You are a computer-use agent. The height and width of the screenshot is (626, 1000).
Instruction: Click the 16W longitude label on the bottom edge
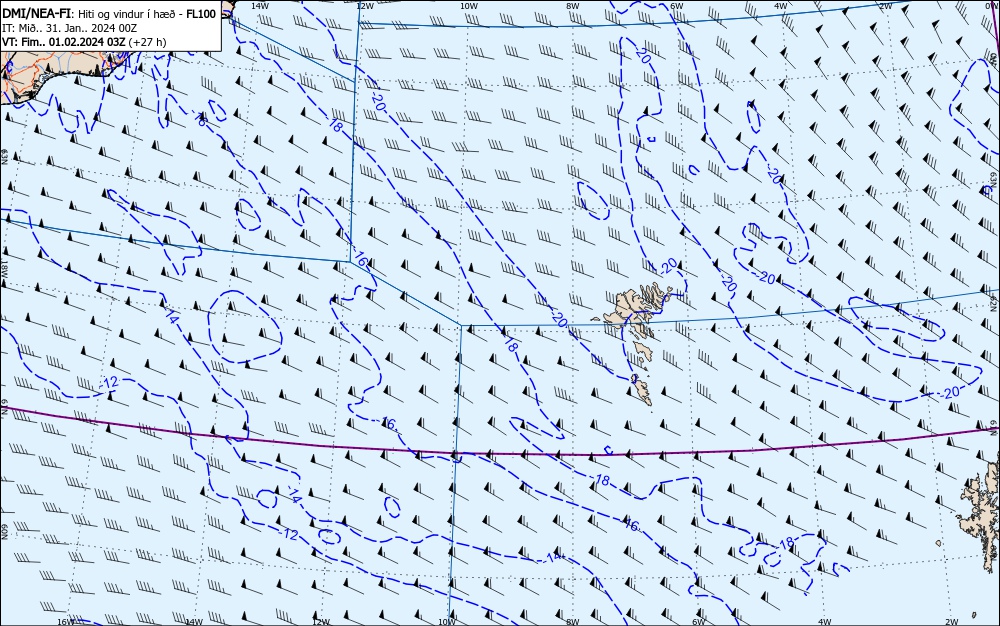coord(66,622)
